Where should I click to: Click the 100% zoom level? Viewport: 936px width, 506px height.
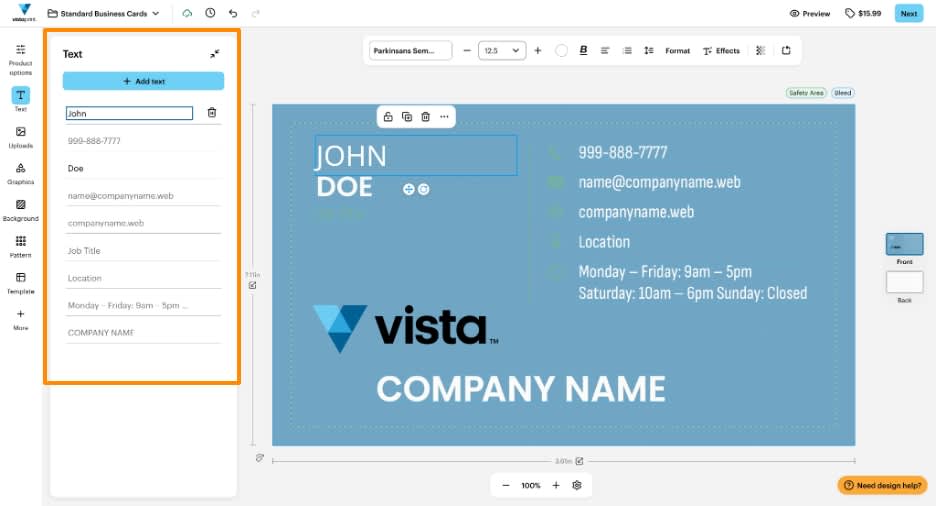pos(531,485)
